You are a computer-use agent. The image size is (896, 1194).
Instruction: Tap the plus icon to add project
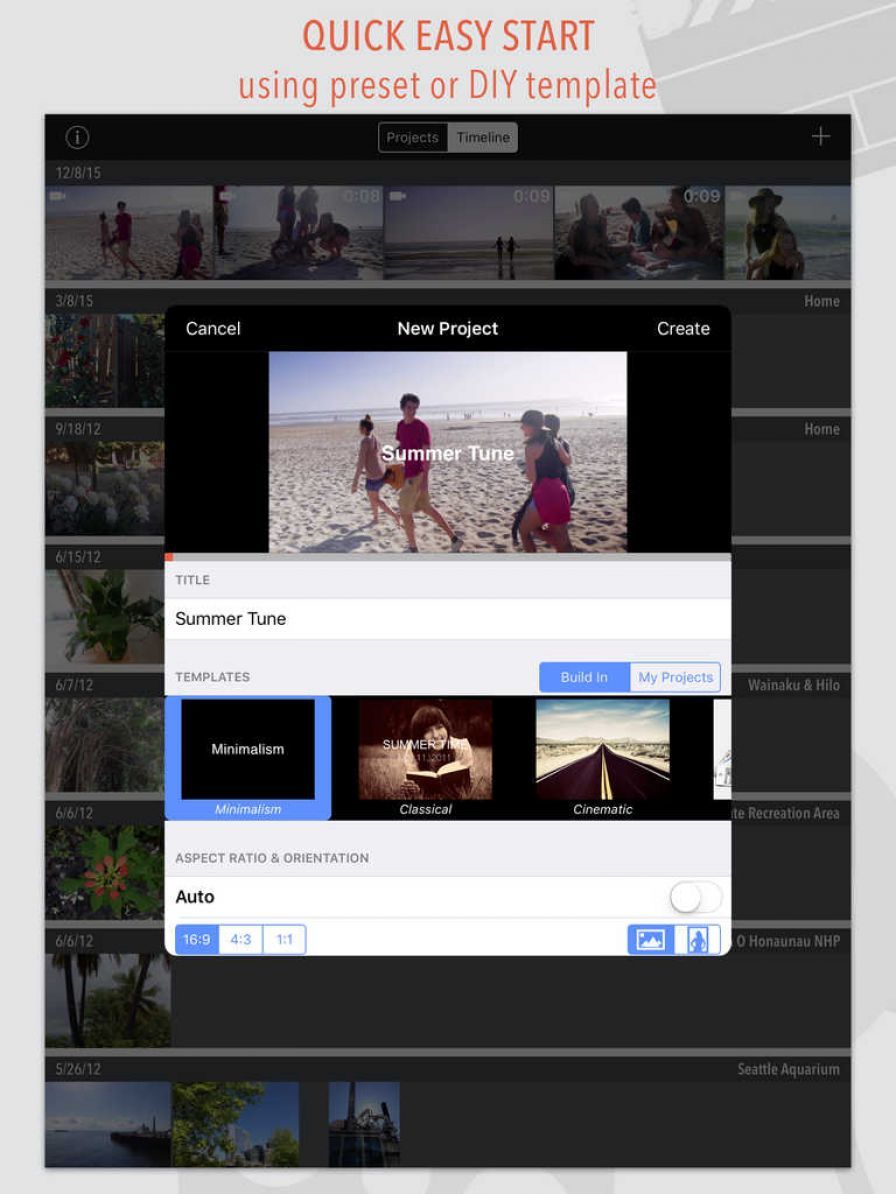point(821,137)
